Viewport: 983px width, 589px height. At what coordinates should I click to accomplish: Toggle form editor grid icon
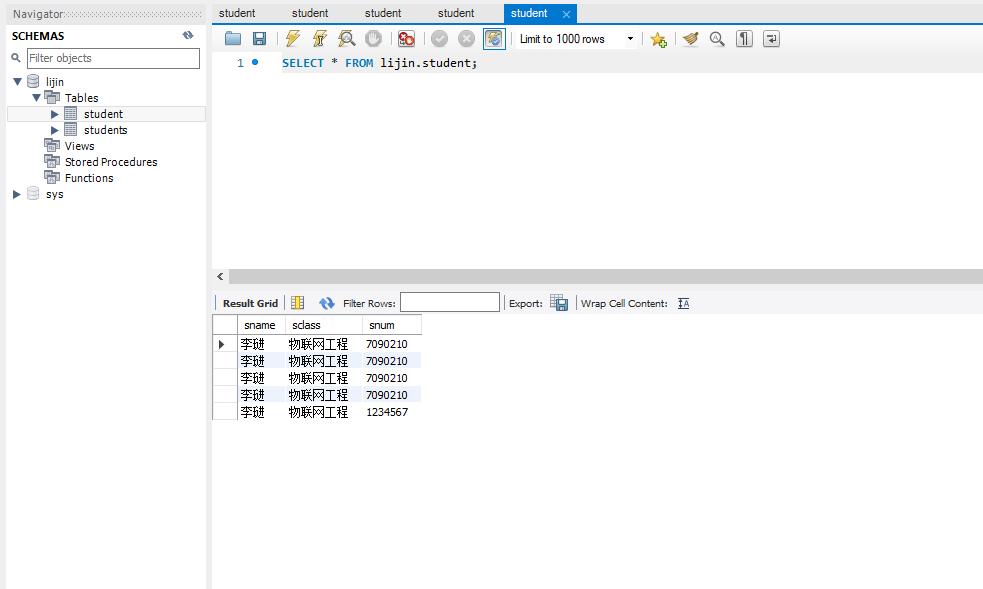click(x=298, y=303)
